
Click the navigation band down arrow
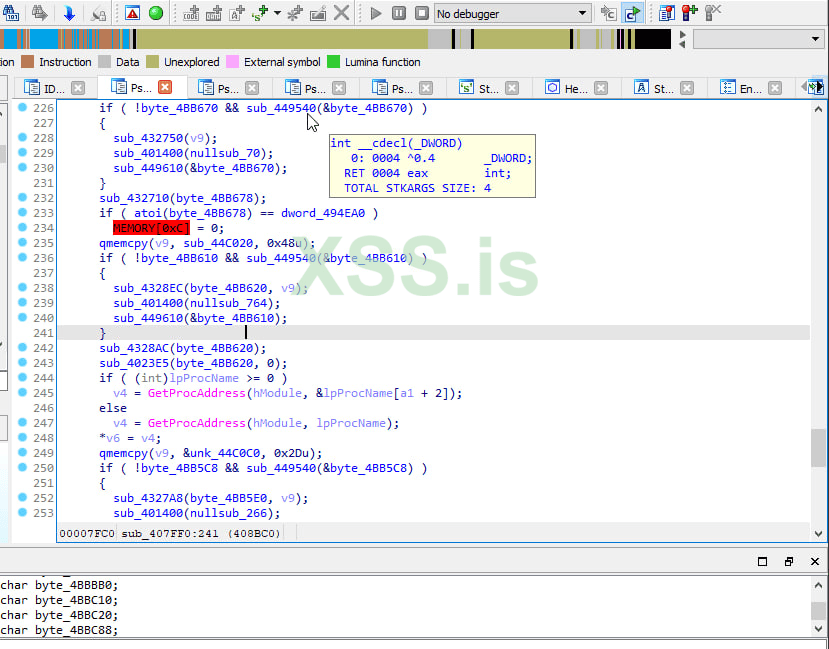pos(683,44)
